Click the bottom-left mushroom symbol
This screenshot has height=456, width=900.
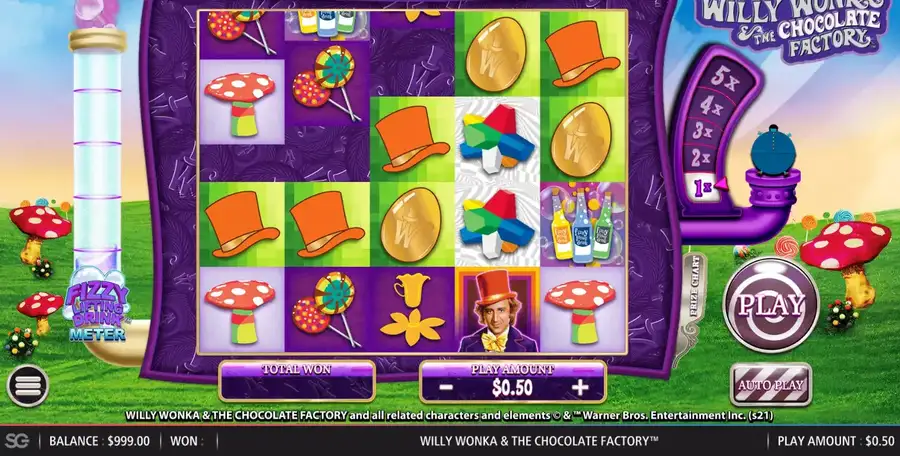[x=242, y=310]
